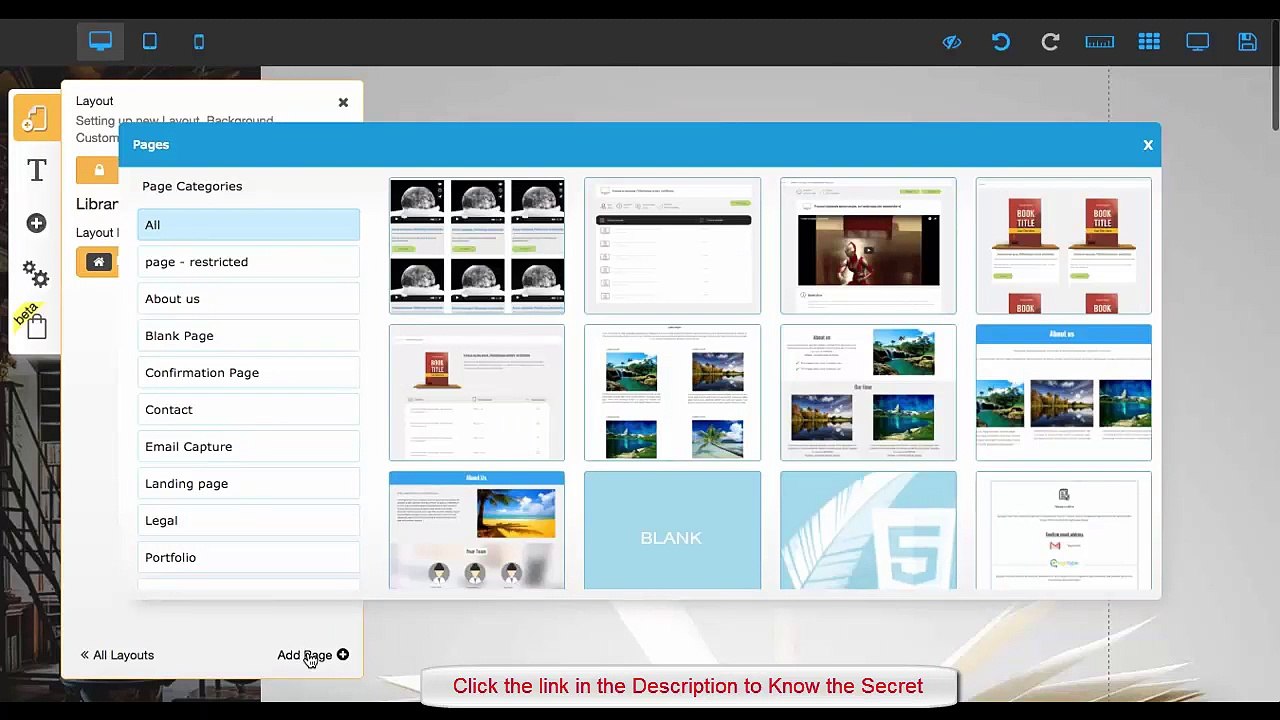Close the Pages dialog
This screenshot has width=1280, height=720.
1148,145
